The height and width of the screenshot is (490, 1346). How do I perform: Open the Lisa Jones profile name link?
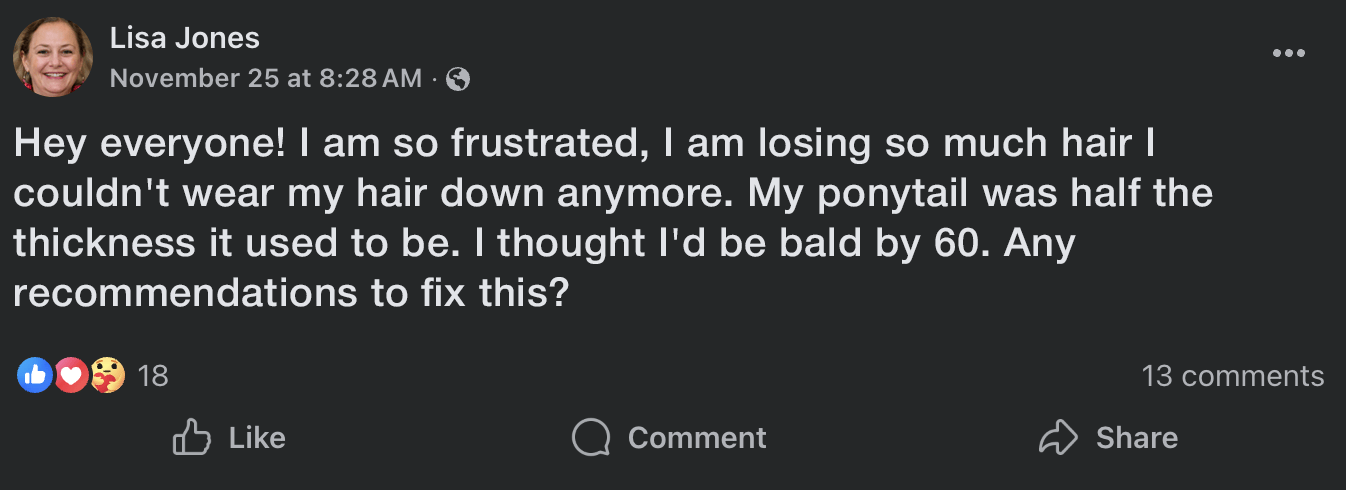click(184, 38)
